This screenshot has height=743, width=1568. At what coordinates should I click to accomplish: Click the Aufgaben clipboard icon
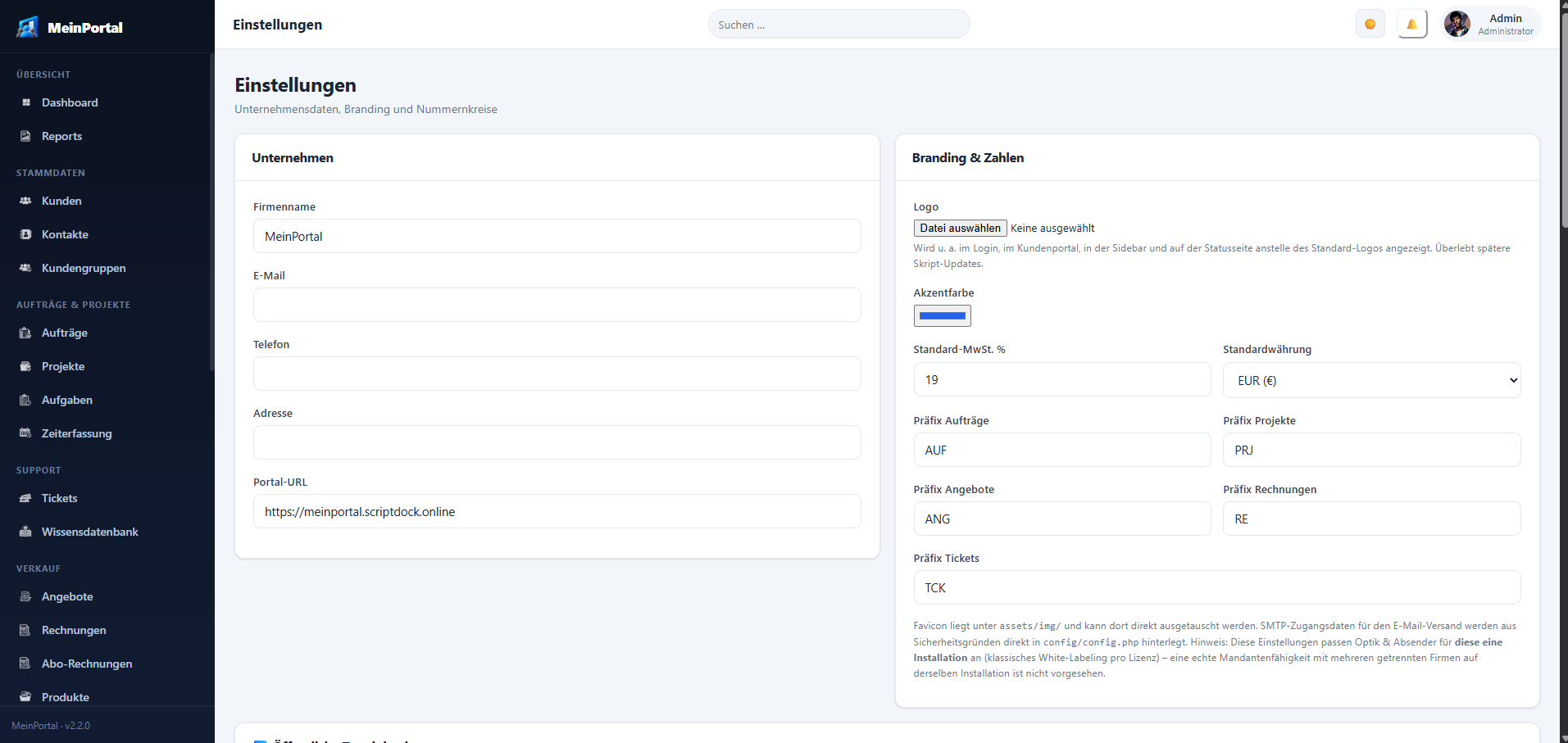tap(25, 400)
